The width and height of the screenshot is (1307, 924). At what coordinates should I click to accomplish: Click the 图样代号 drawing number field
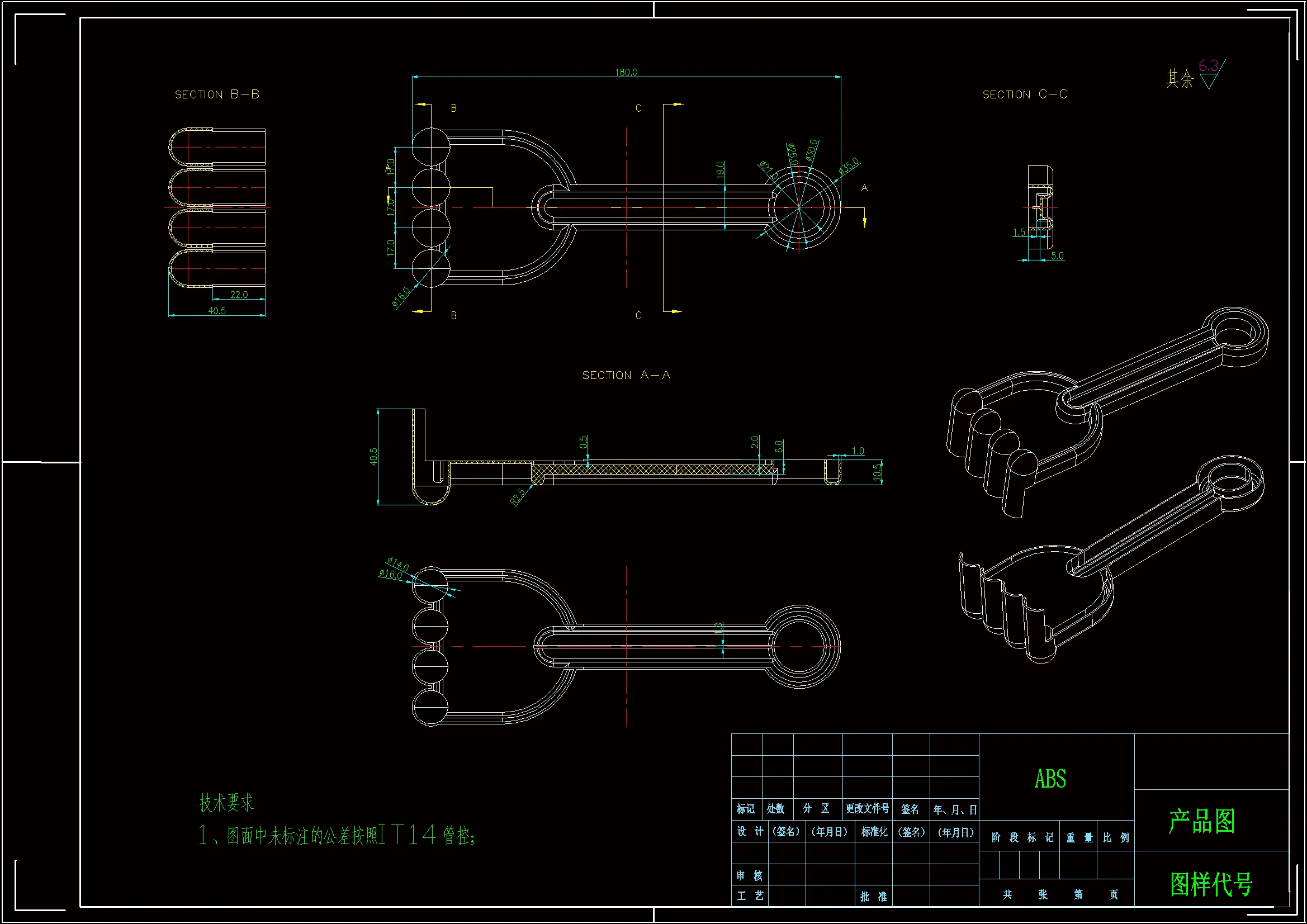pos(1211,884)
